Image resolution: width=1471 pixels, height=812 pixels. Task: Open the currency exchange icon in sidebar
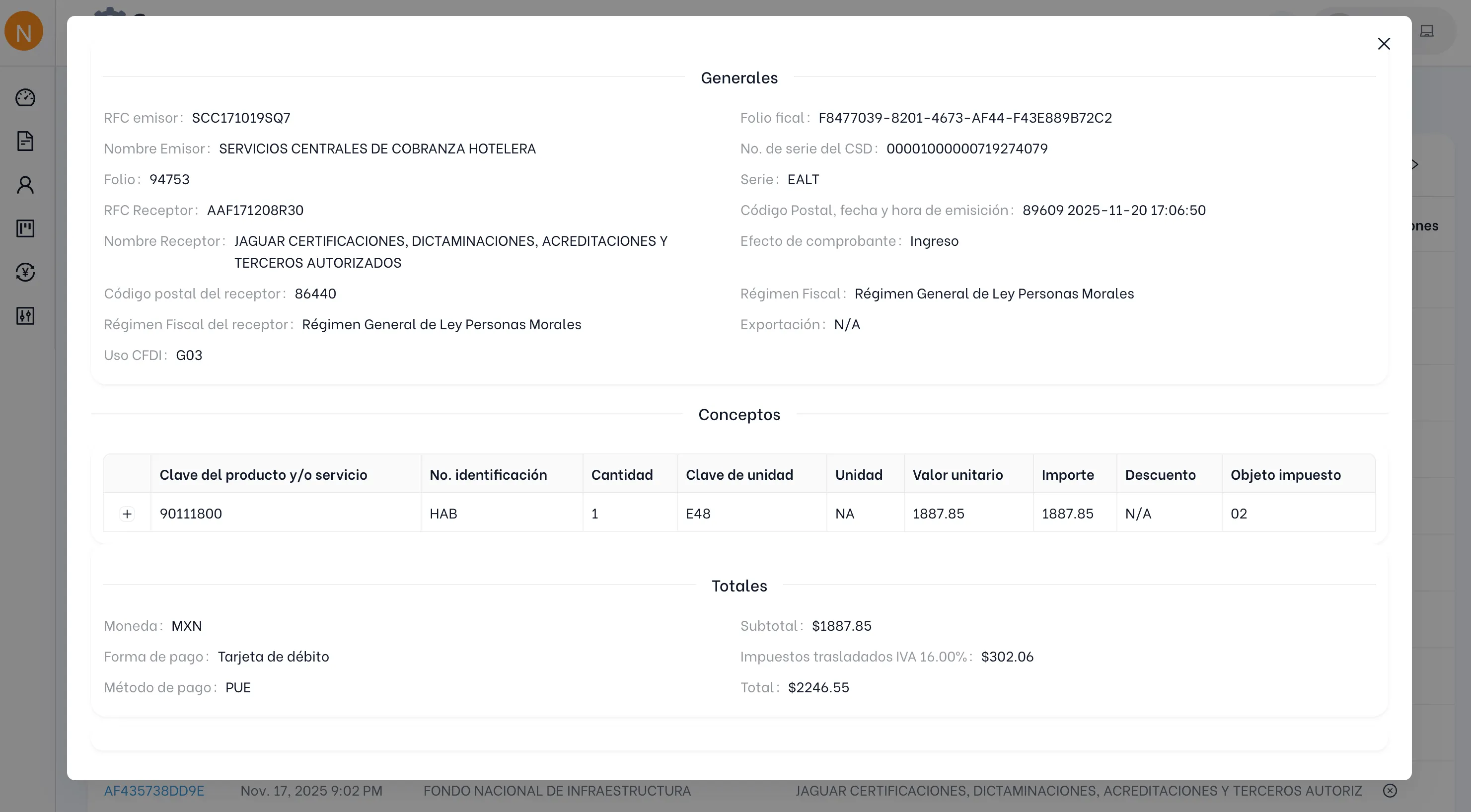[x=25, y=272]
